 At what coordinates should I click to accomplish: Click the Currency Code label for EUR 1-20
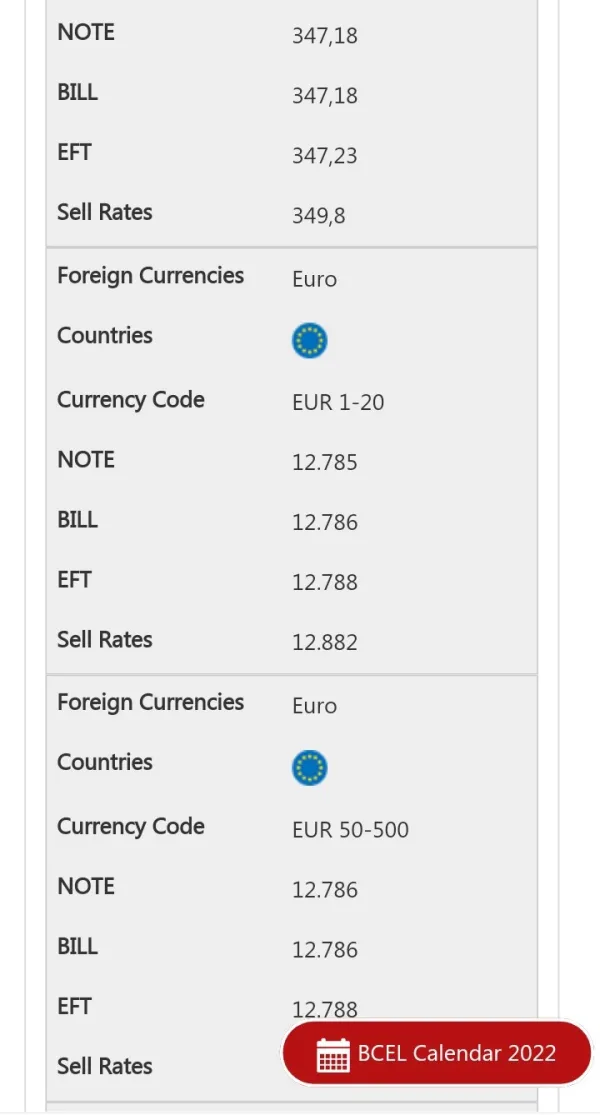point(131,400)
